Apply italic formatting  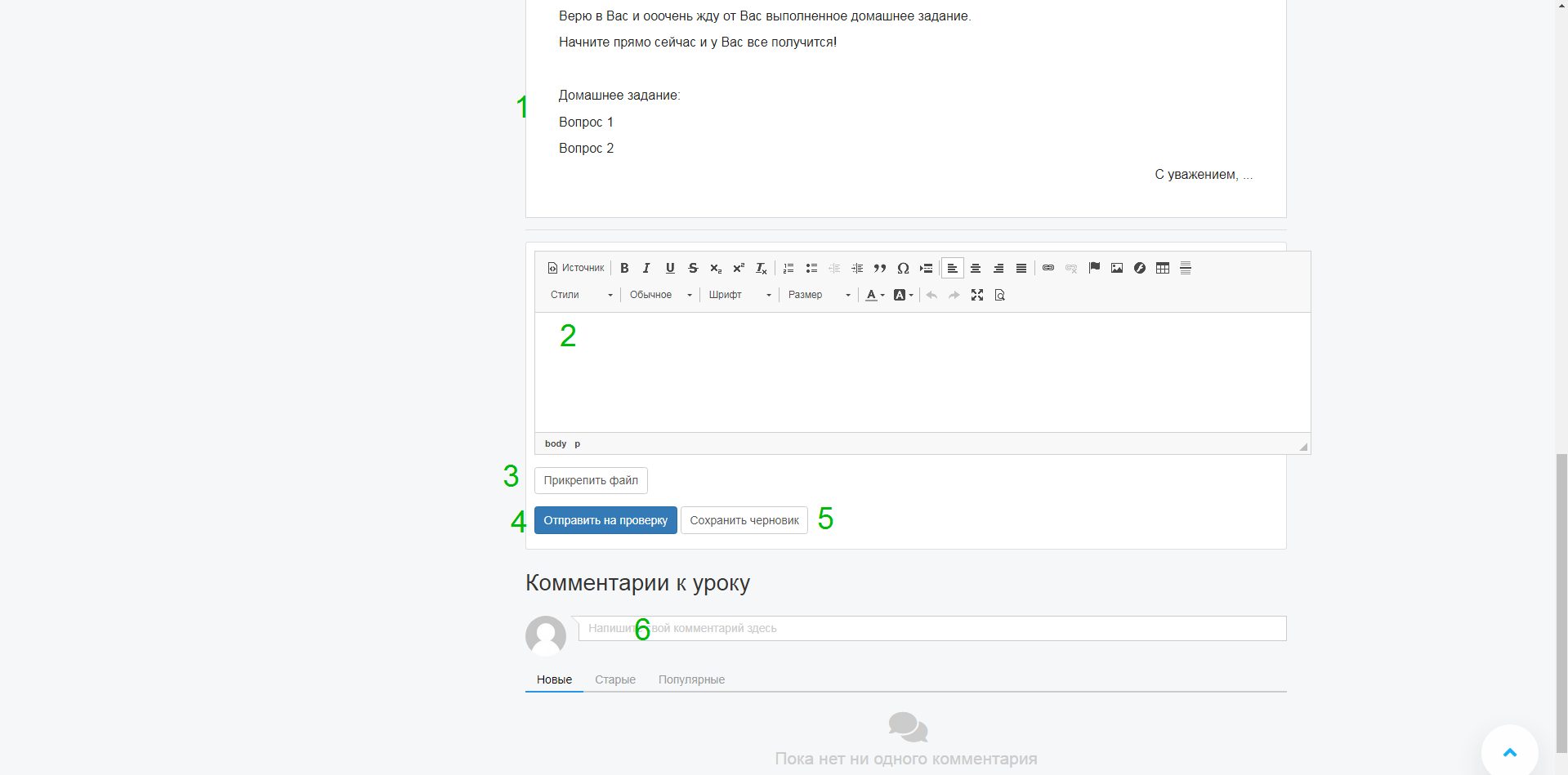pyautogui.click(x=646, y=268)
